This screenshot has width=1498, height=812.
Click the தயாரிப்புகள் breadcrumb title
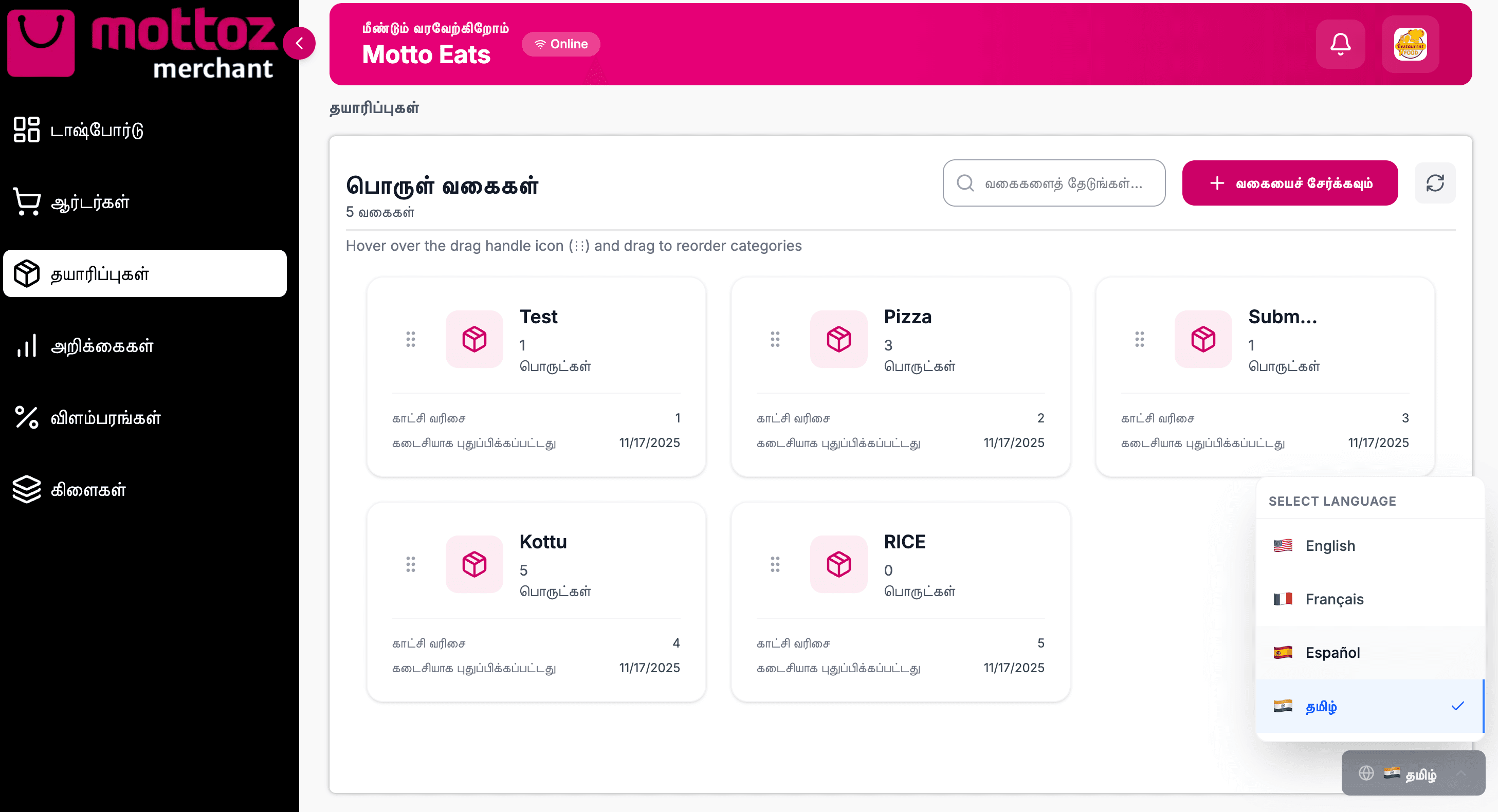374,108
